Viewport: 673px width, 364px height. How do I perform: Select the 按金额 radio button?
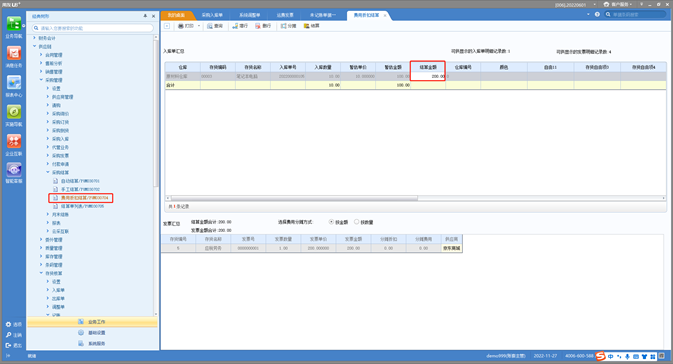click(331, 222)
